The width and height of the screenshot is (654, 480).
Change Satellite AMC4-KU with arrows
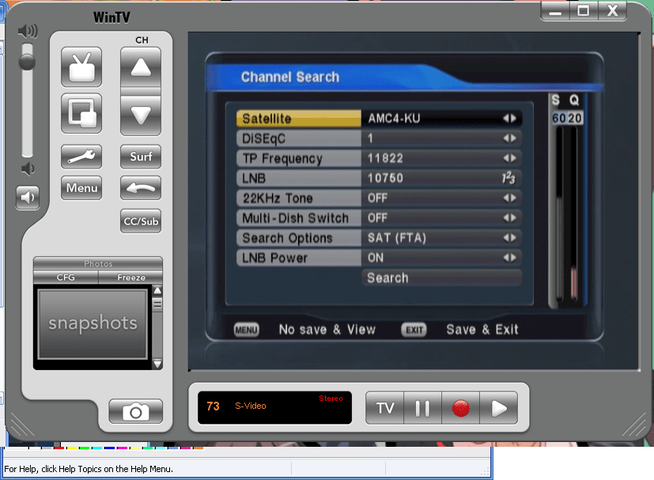509,118
